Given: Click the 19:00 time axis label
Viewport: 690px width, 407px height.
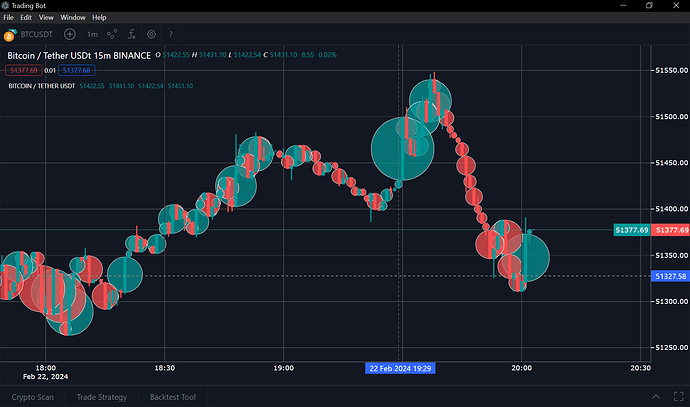Looking at the screenshot, I should (283, 368).
